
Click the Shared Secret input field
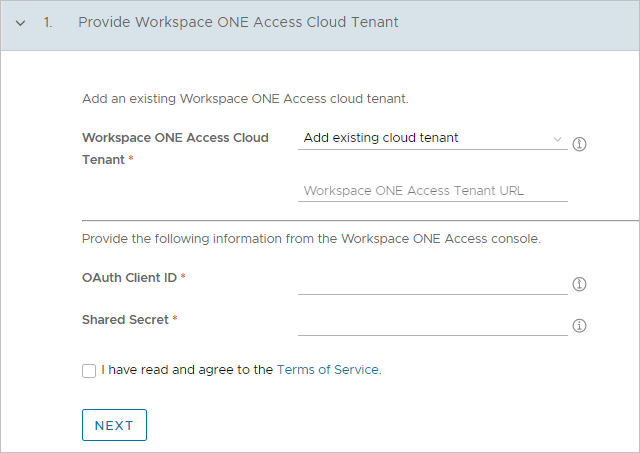click(433, 326)
